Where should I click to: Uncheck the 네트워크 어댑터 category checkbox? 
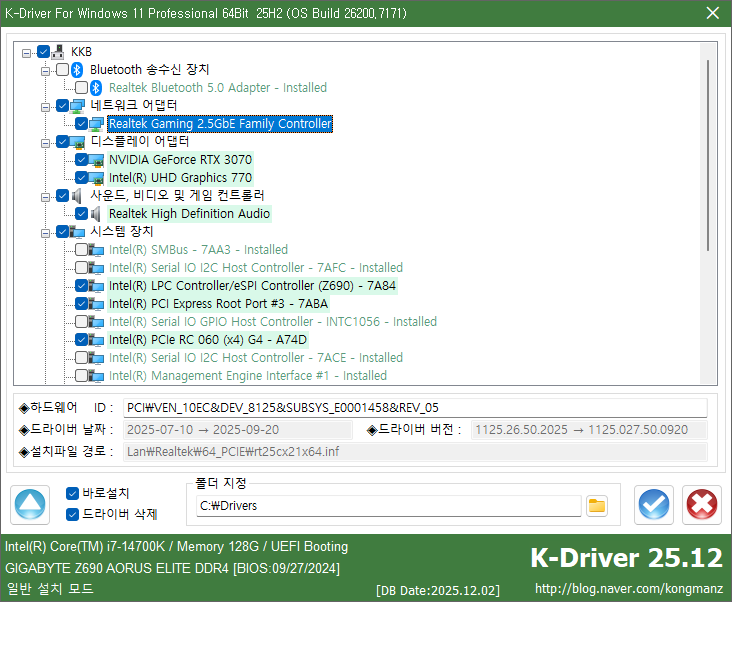63,106
